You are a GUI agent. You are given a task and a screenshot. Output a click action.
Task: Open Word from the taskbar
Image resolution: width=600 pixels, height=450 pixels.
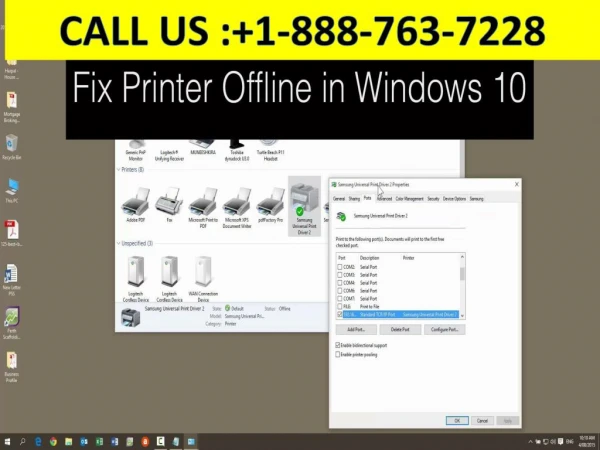pyautogui.click(x=114, y=442)
